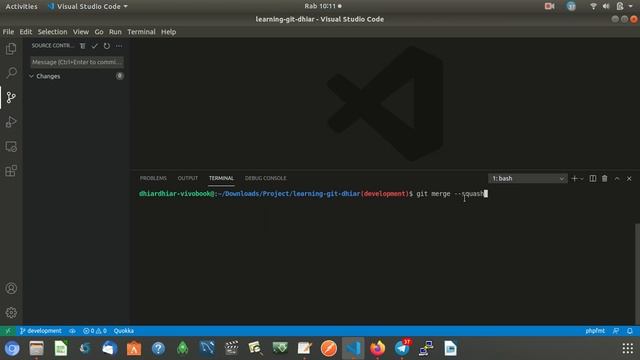Switch to the Debug Console tab
The width and height of the screenshot is (640, 360).
[x=265, y=178]
